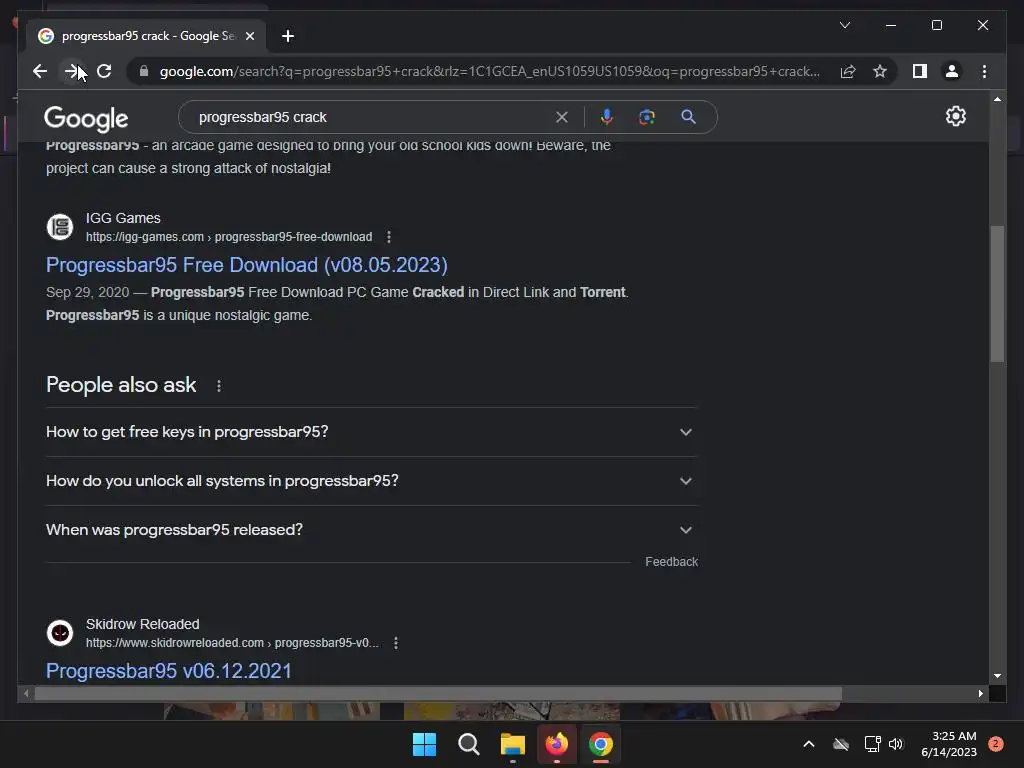The height and width of the screenshot is (768, 1024).
Task: Start a search by voice
Action: (607, 117)
